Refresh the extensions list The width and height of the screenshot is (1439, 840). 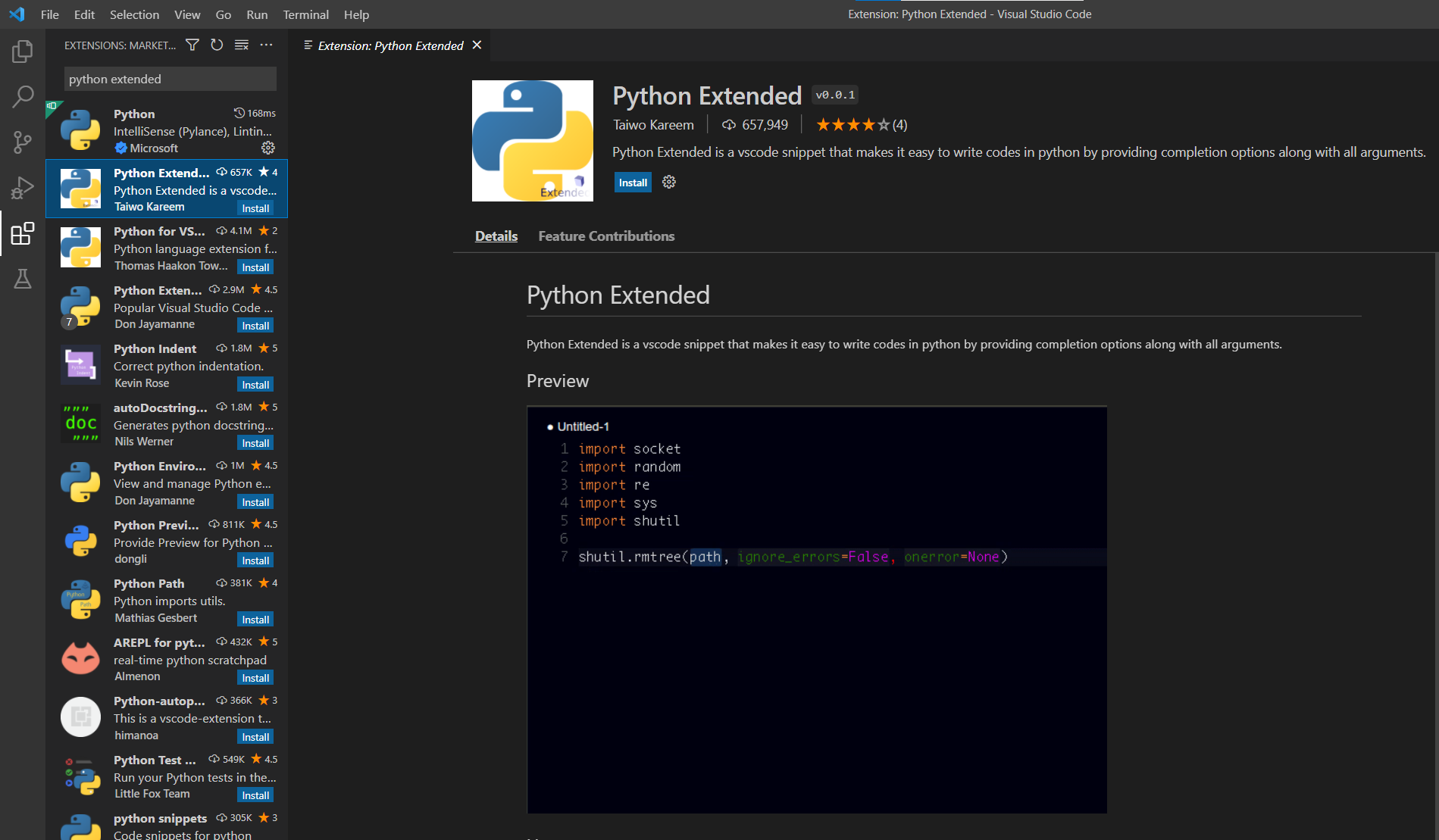(x=217, y=45)
